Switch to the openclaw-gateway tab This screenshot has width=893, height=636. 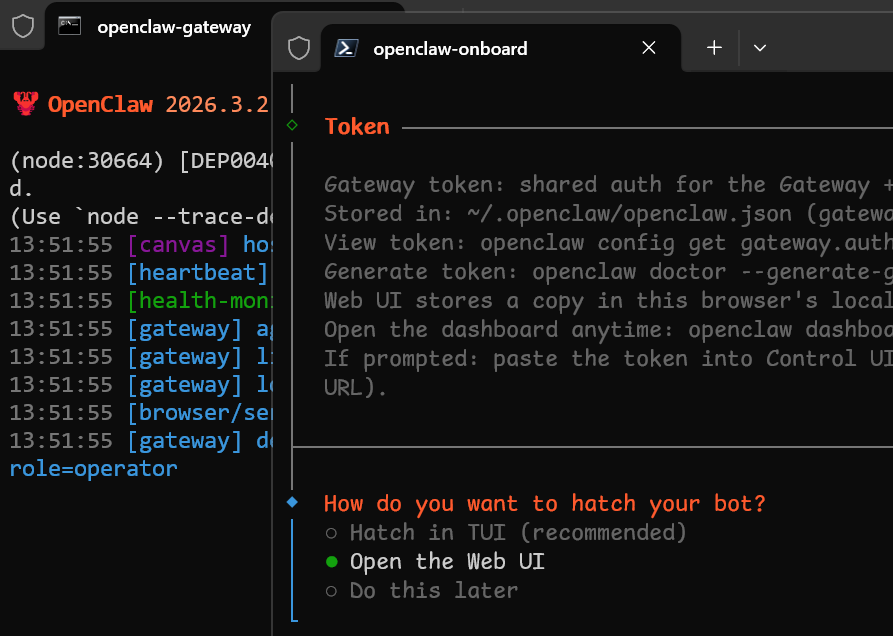173,27
